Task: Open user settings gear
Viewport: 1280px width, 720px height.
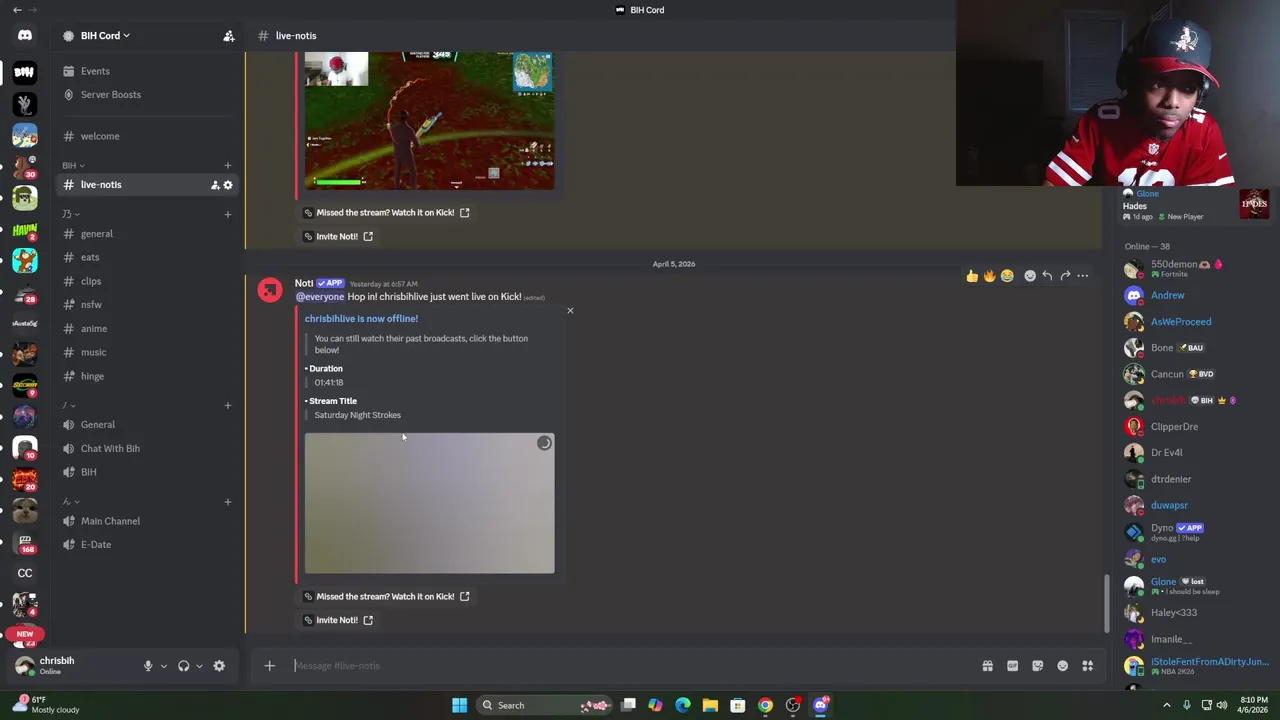Action: pyautogui.click(x=219, y=666)
